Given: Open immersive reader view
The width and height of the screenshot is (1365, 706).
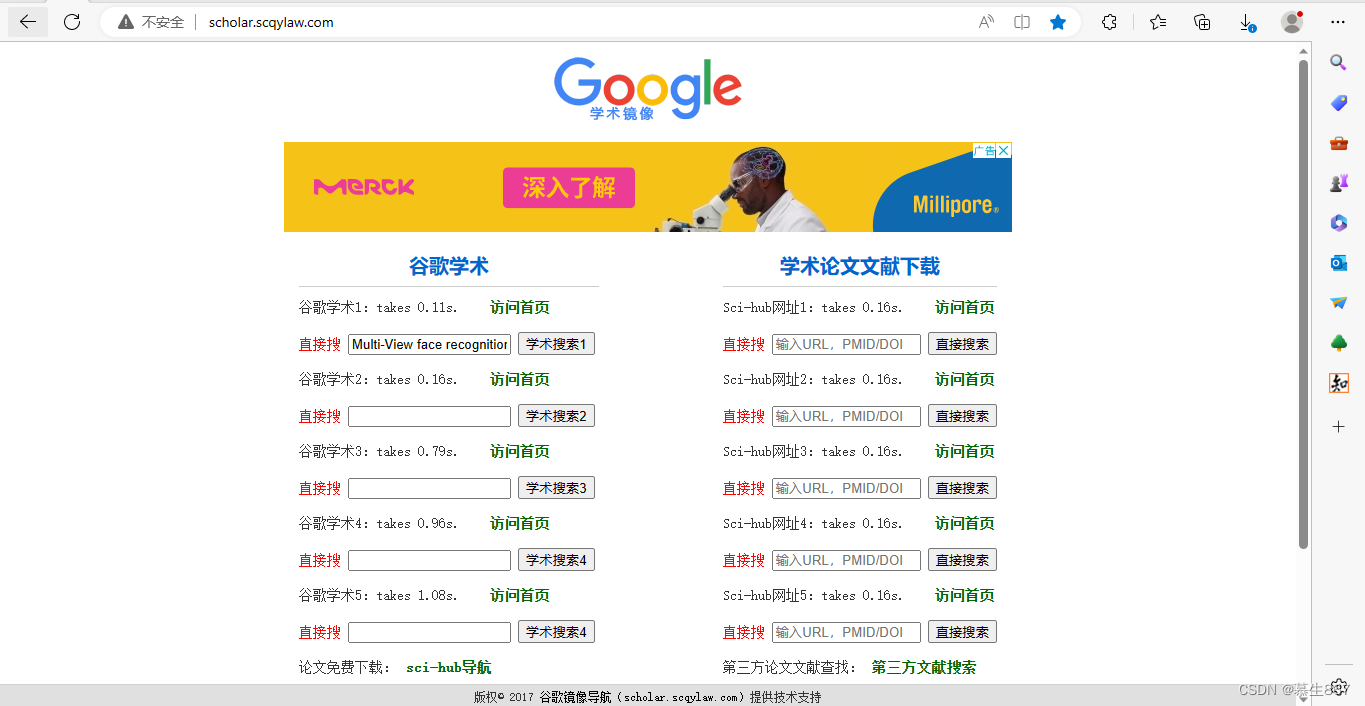Looking at the screenshot, I should [1022, 22].
